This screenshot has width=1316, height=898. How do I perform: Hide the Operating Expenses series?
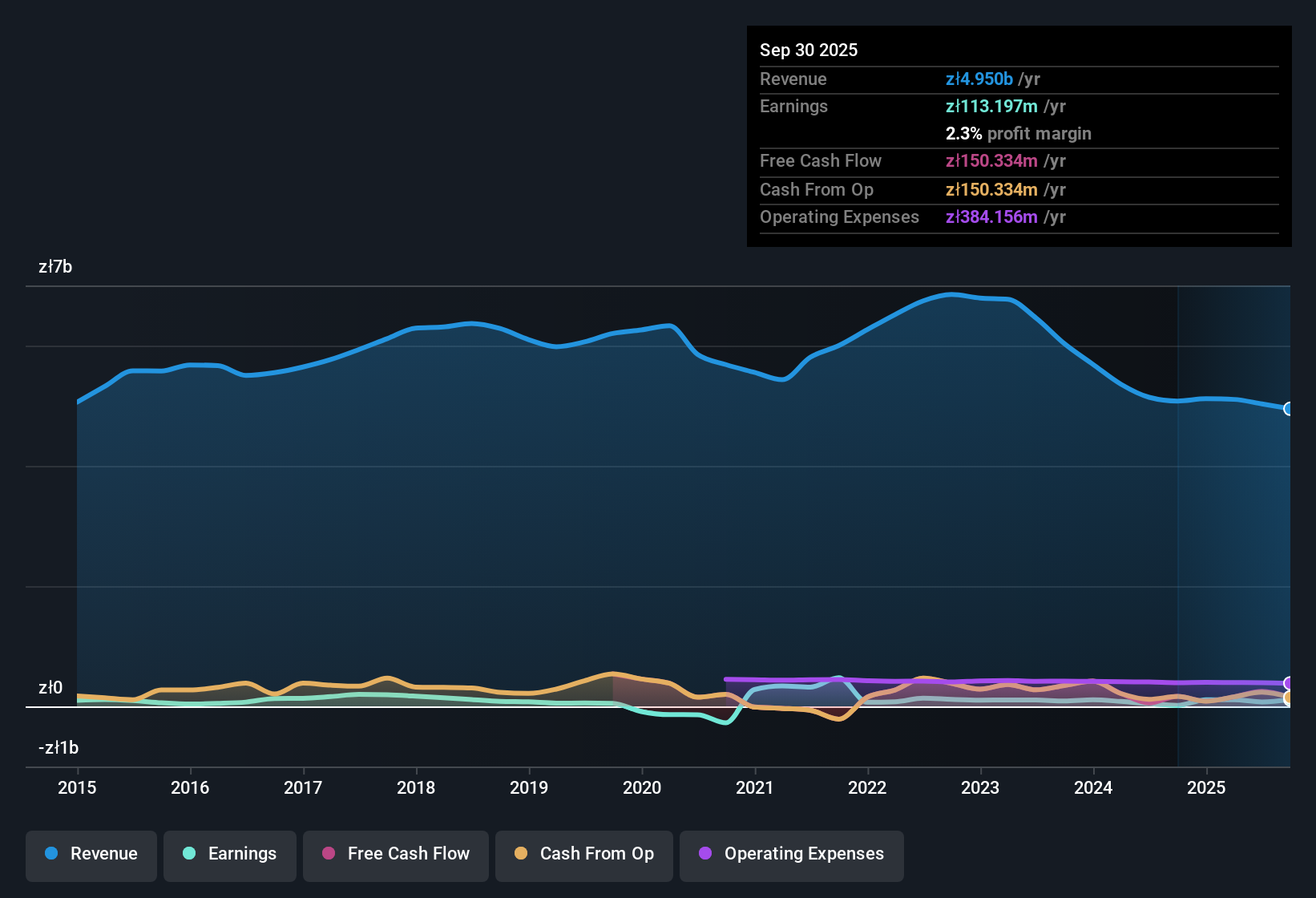point(791,855)
